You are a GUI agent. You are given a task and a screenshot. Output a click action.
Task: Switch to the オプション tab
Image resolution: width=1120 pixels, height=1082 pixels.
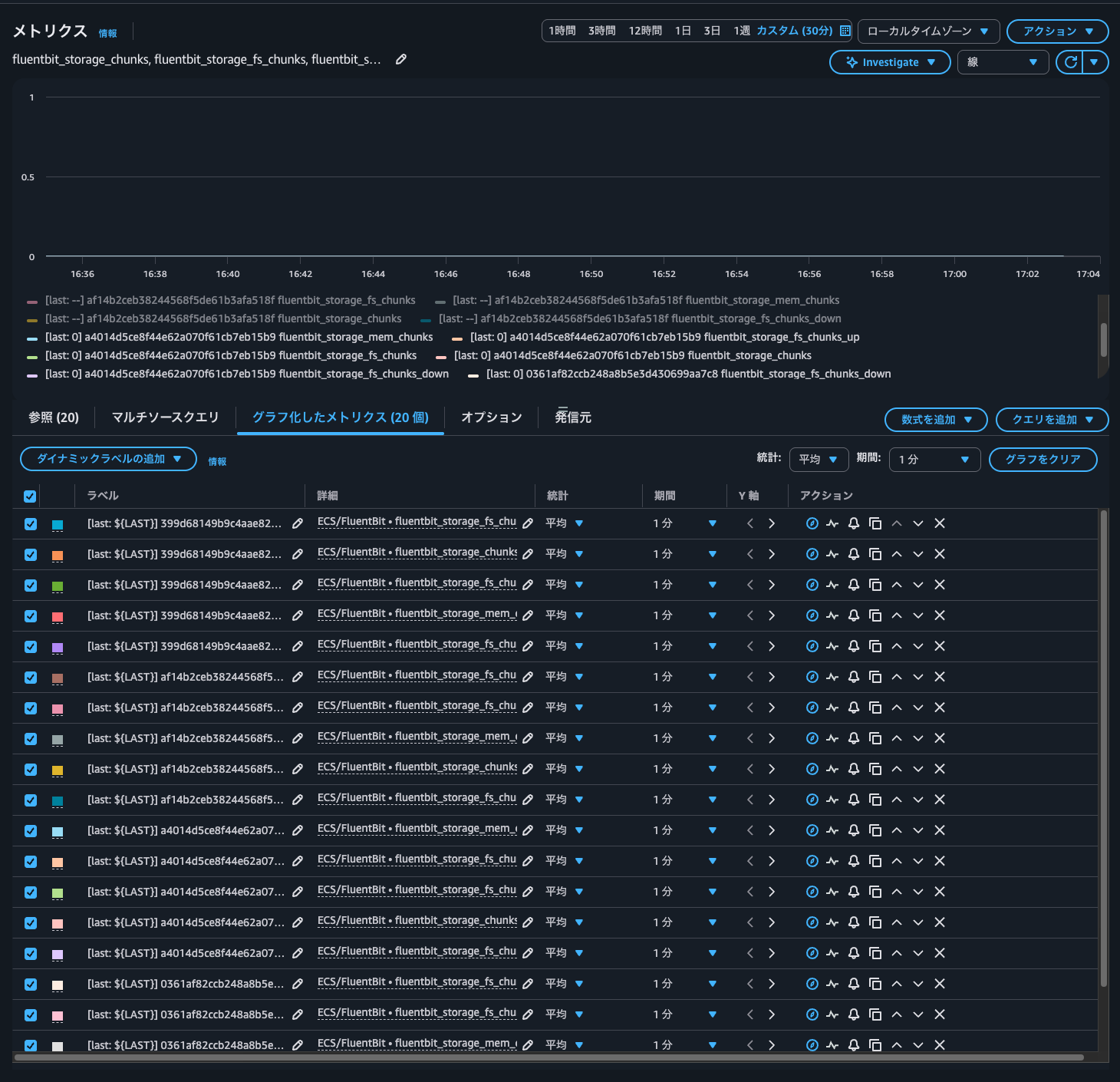[491, 417]
